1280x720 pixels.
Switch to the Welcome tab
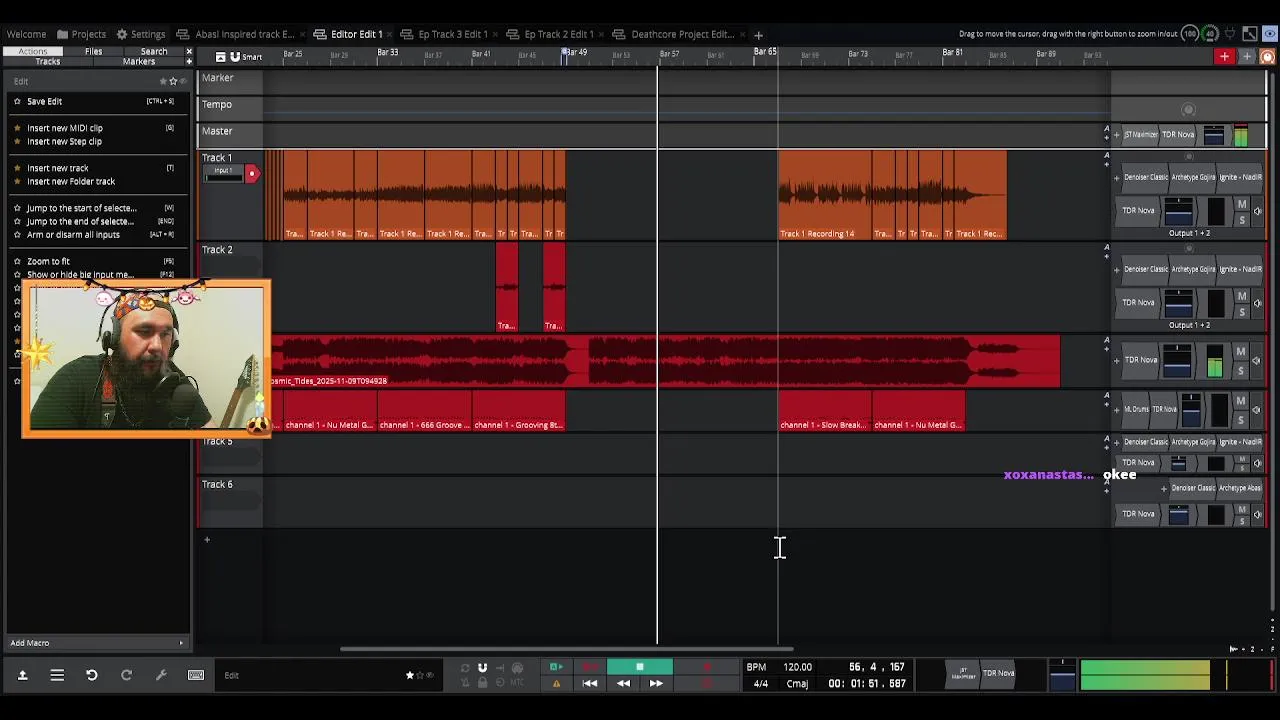click(26, 34)
